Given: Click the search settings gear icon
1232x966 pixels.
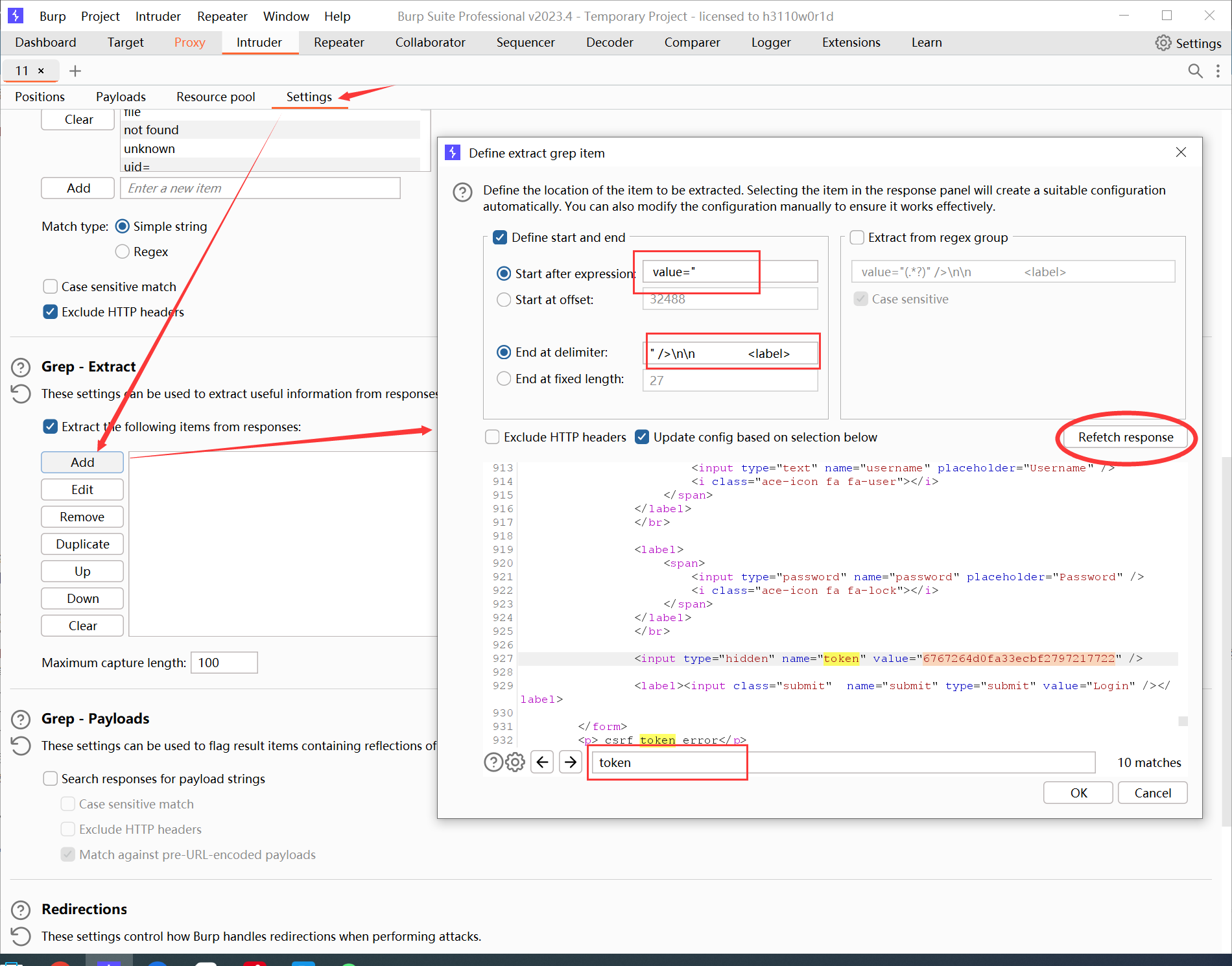Looking at the screenshot, I should tap(515, 762).
